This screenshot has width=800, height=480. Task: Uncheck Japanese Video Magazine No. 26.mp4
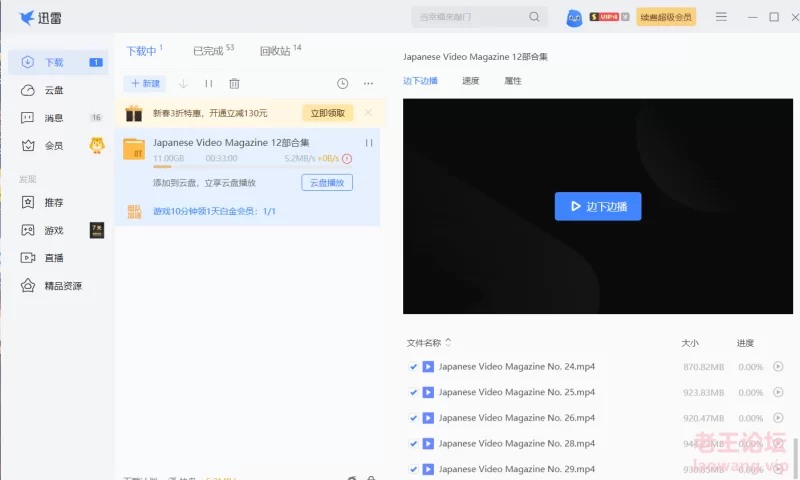pos(413,418)
